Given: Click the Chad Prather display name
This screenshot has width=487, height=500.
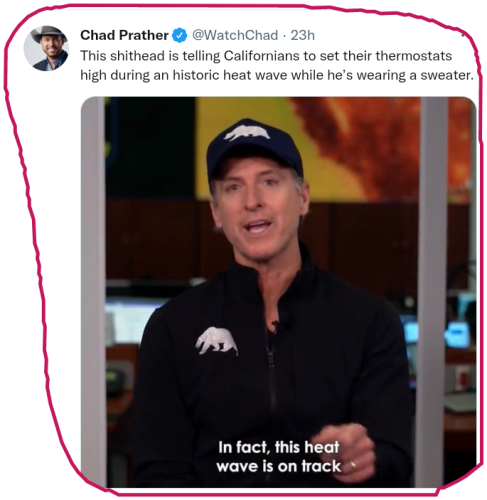Looking at the screenshot, I should coord(124,35).
